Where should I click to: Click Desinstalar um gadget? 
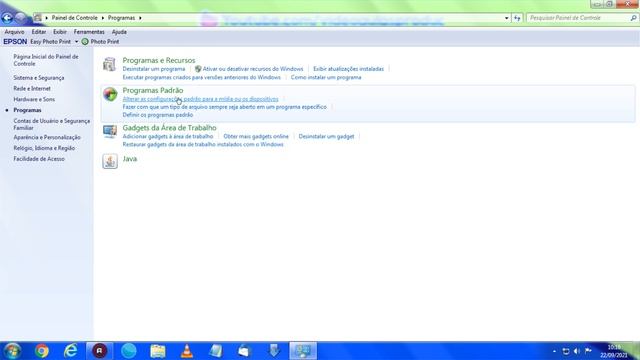(327, 136)
